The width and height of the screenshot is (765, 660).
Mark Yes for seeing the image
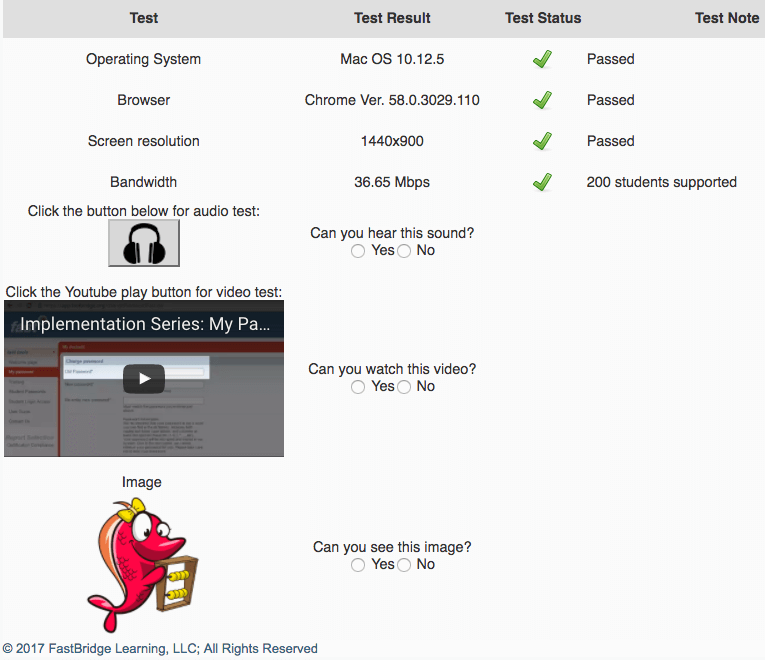358,565
